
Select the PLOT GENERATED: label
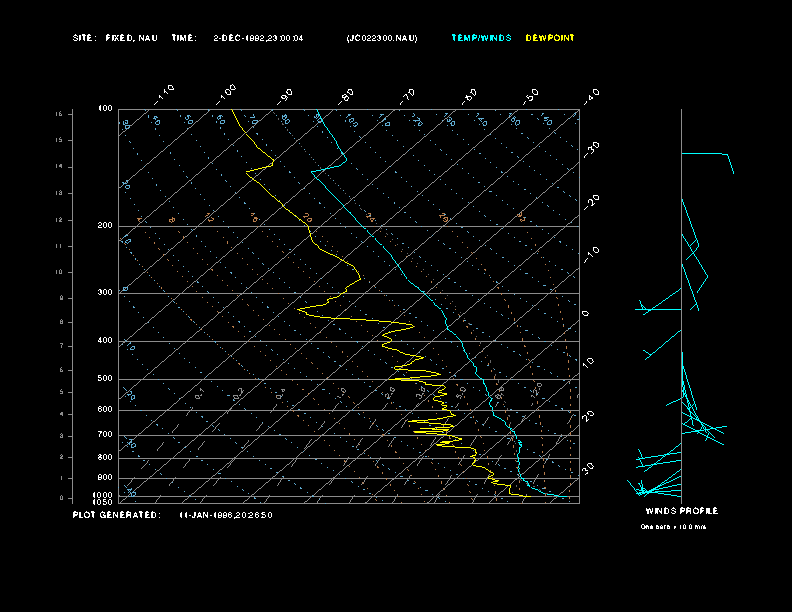117,515
